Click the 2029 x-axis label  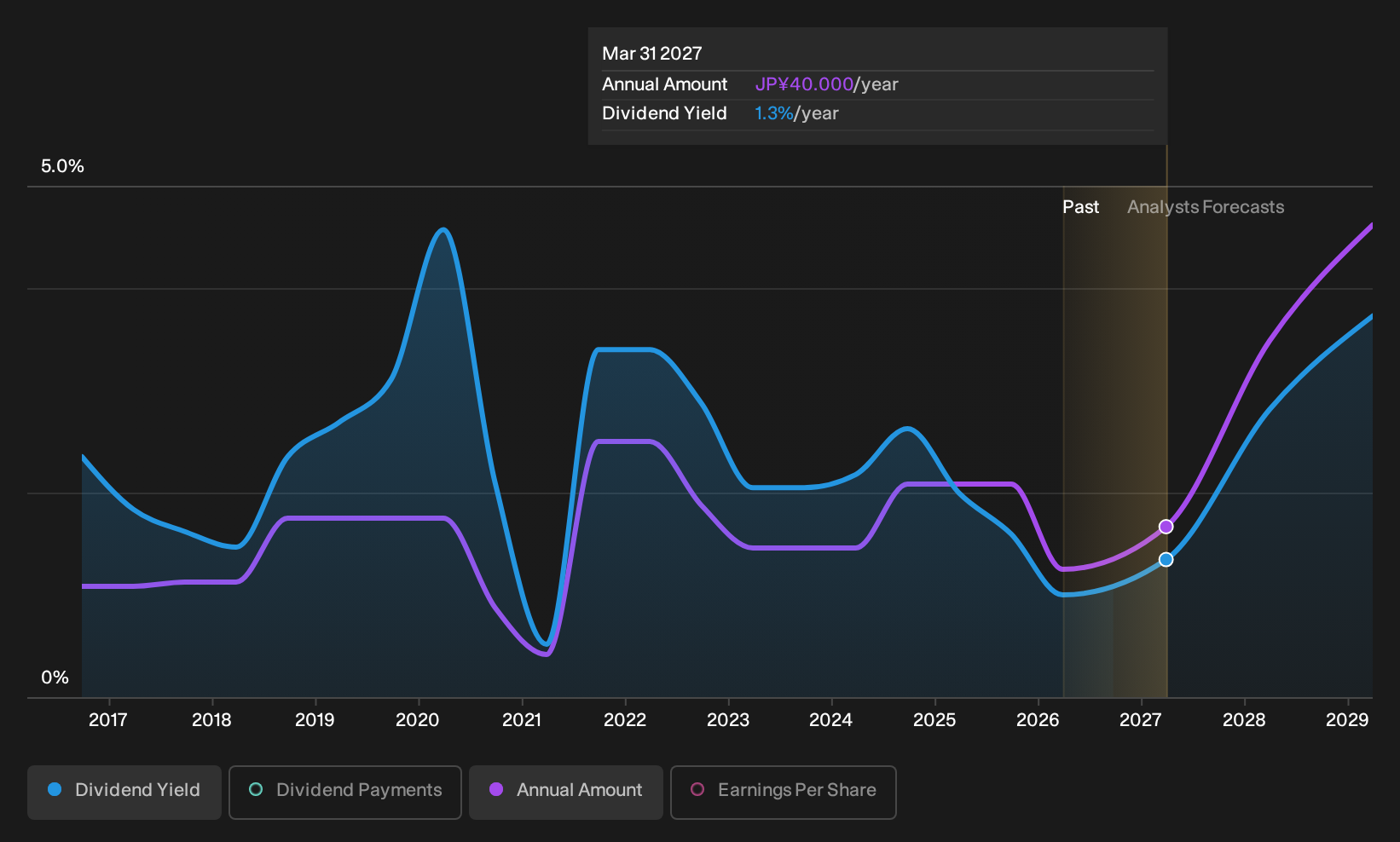(1347, 720)
